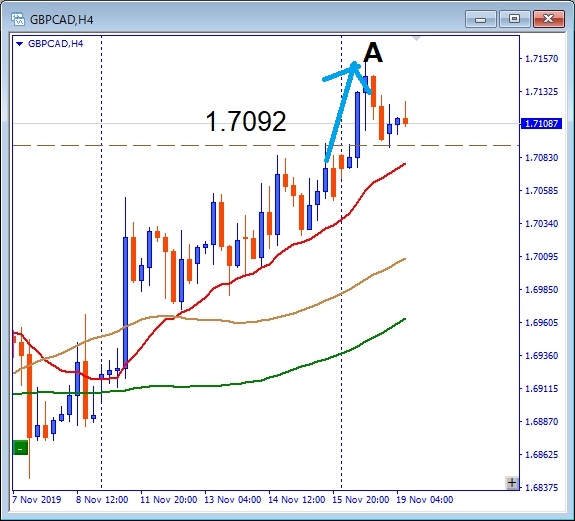
Task: Click the 19 Nov 04:00 time label
Action: (x=424, y=500)
